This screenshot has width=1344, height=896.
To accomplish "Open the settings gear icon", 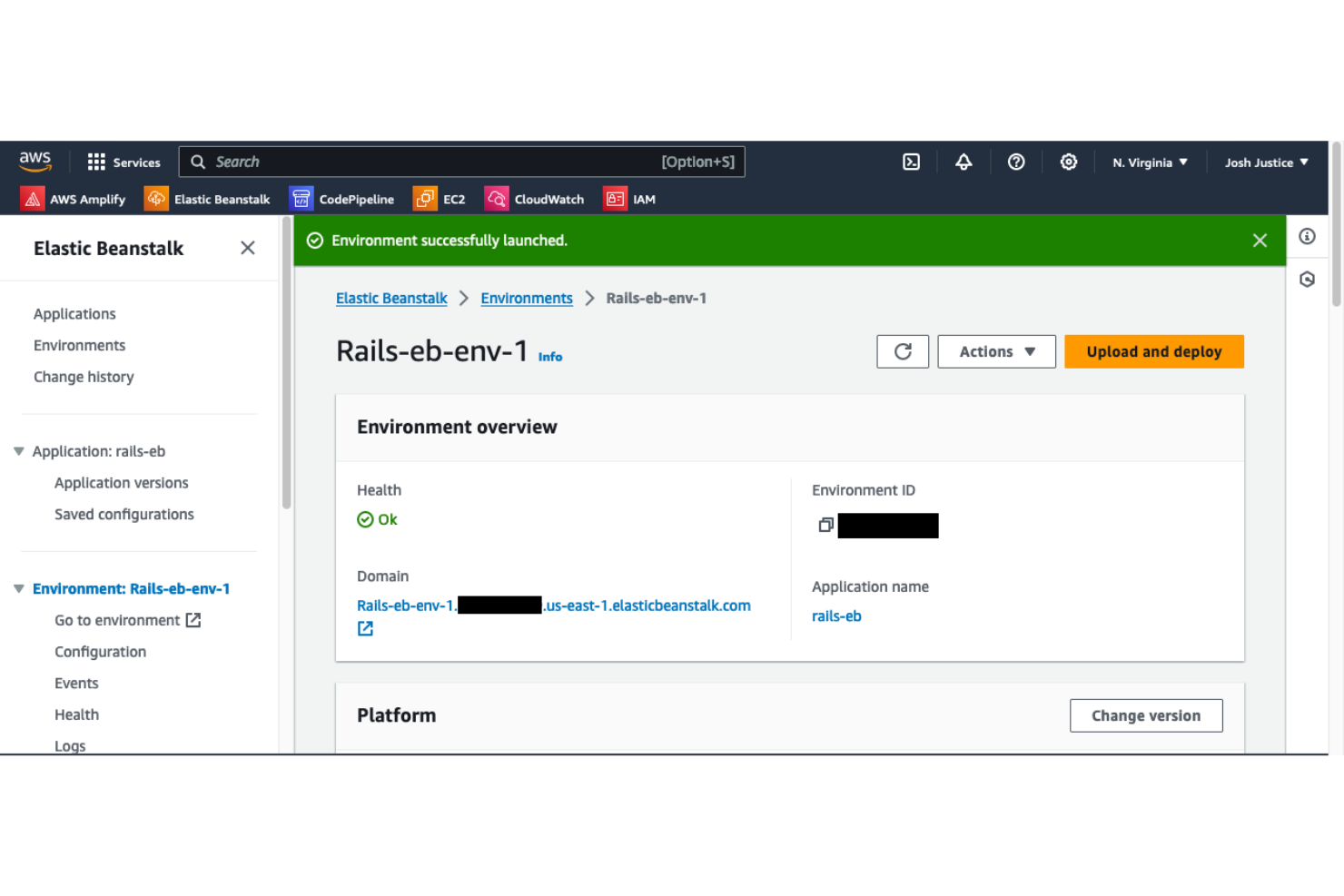I will [1069, 162].
